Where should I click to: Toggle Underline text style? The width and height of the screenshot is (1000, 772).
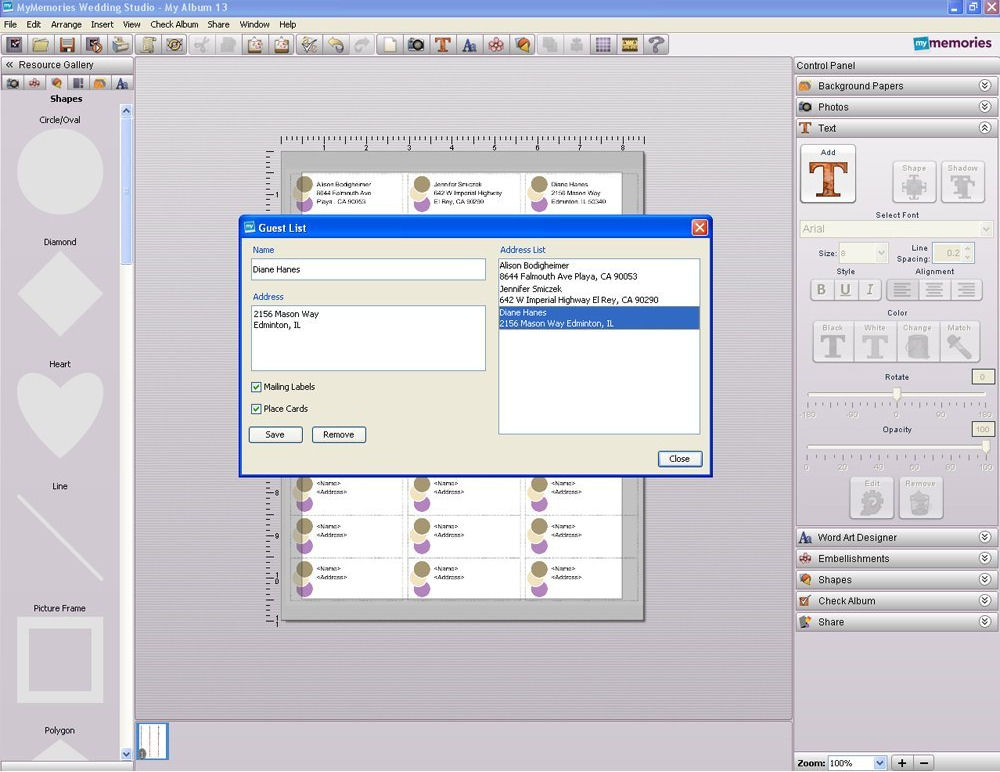pyautogui.click(x=845, y=290)
